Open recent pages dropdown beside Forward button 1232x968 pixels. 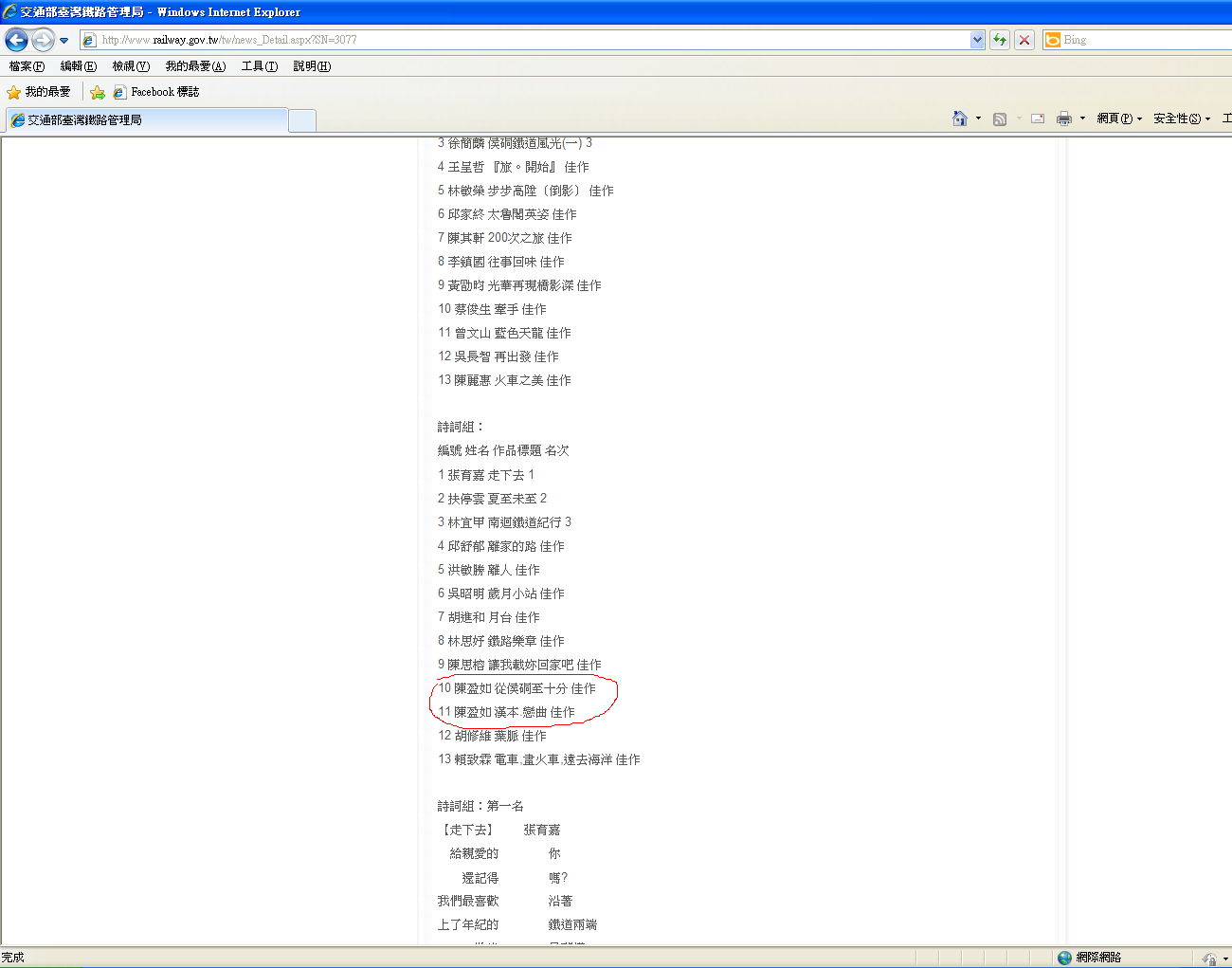(x=64, y=40)
